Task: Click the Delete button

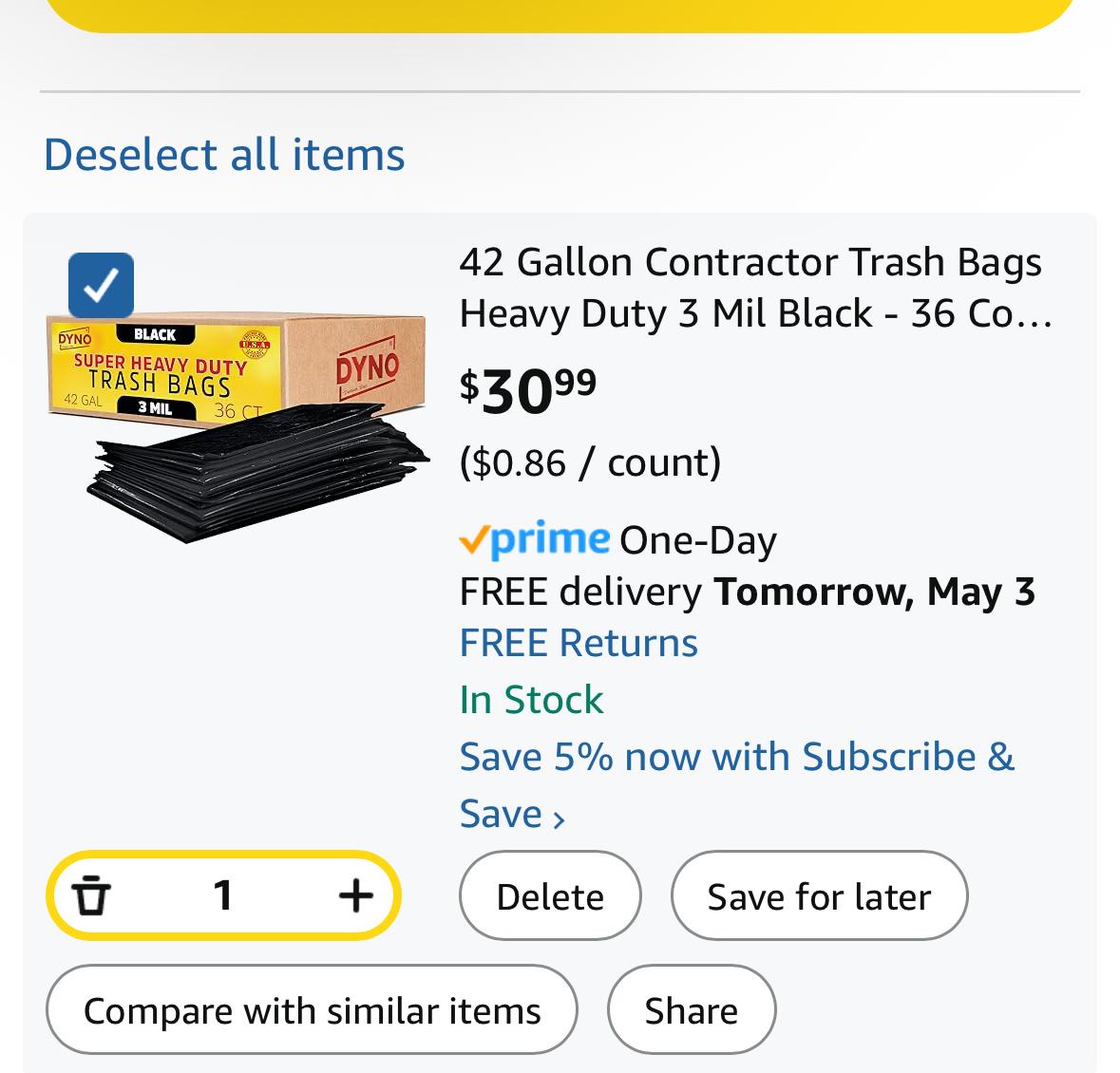Action: pos(550,895)
